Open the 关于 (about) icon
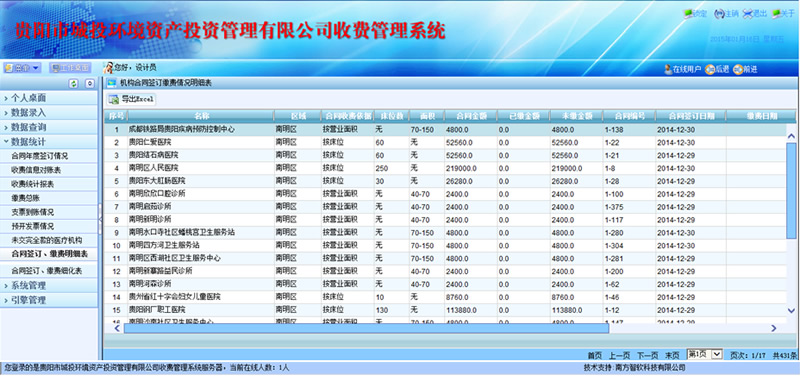The width and height of the screenshot is (800, 376). (777, 14)
